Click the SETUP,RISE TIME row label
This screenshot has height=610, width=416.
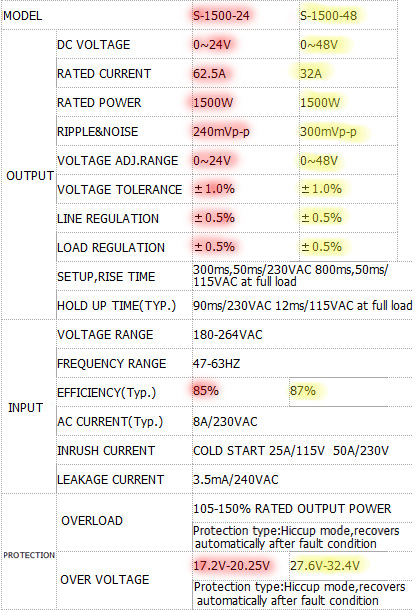(x=106, y=277)
